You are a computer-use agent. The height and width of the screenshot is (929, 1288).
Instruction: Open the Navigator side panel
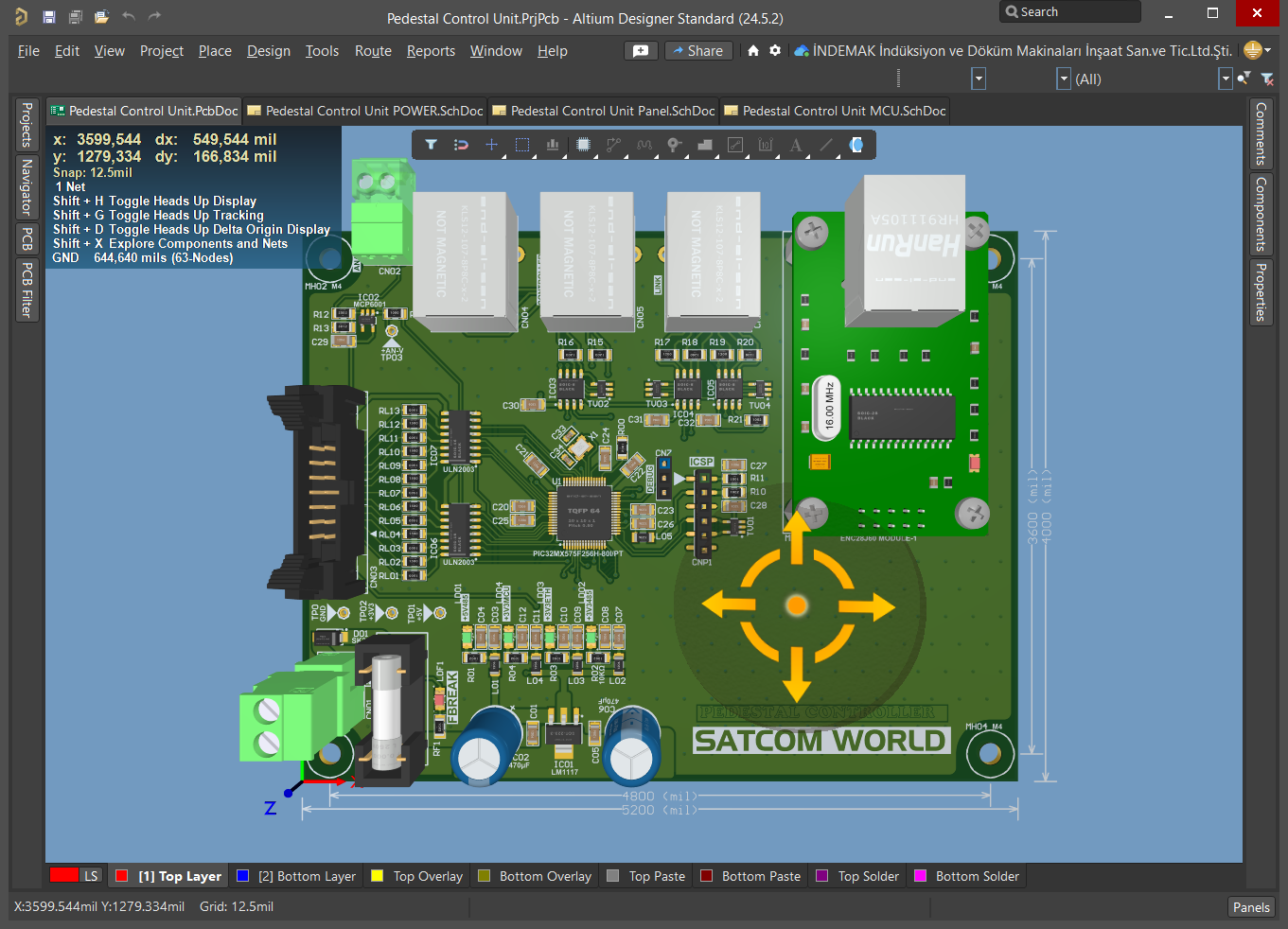coord(27,186)
